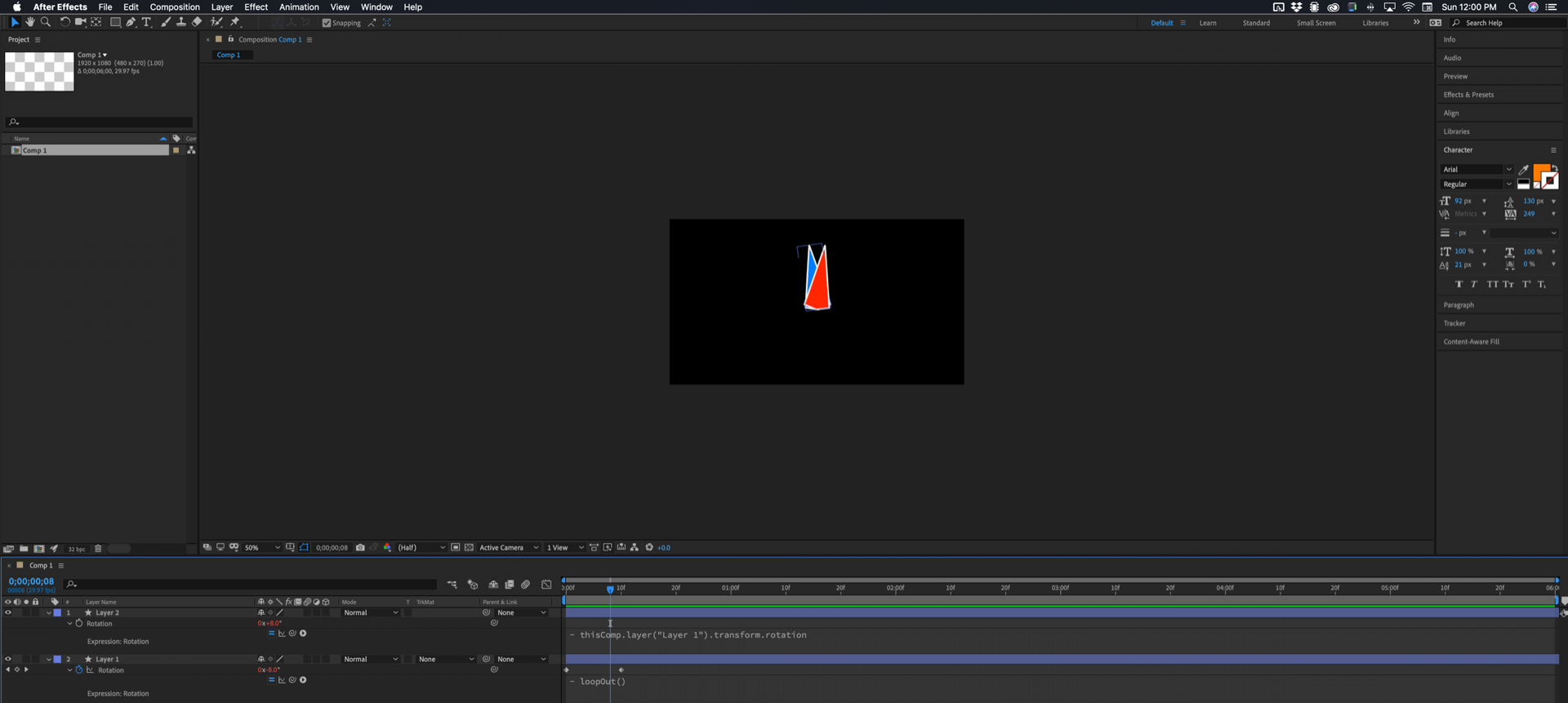Pick the Clone Stamp tool
The image size is (1568, 703).
pos(180,22)
